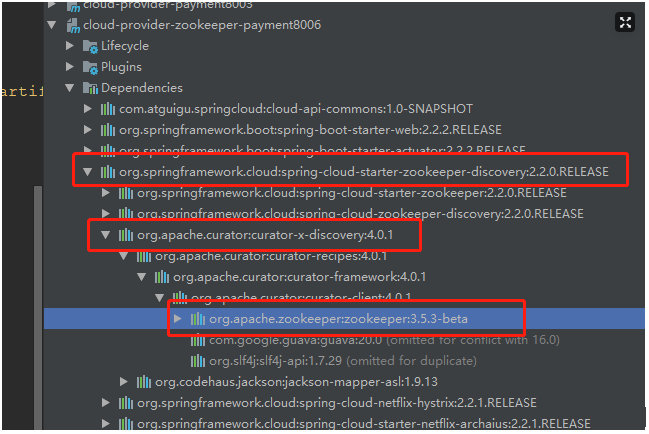The image size is (649, 434).
Task: Select org.codehaus.jackson:jackson-mapper-asl:1.9.13
Action: 296,381
